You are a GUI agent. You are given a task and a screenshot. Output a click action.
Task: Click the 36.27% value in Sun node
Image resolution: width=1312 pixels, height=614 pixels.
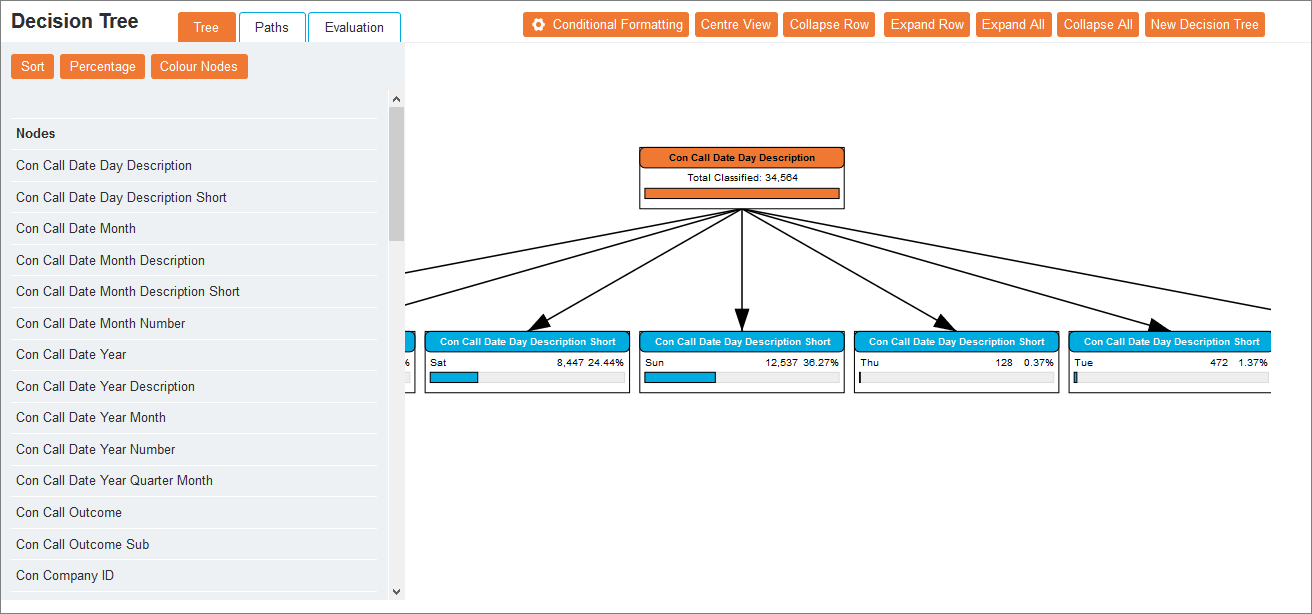[x=821, y=363]
